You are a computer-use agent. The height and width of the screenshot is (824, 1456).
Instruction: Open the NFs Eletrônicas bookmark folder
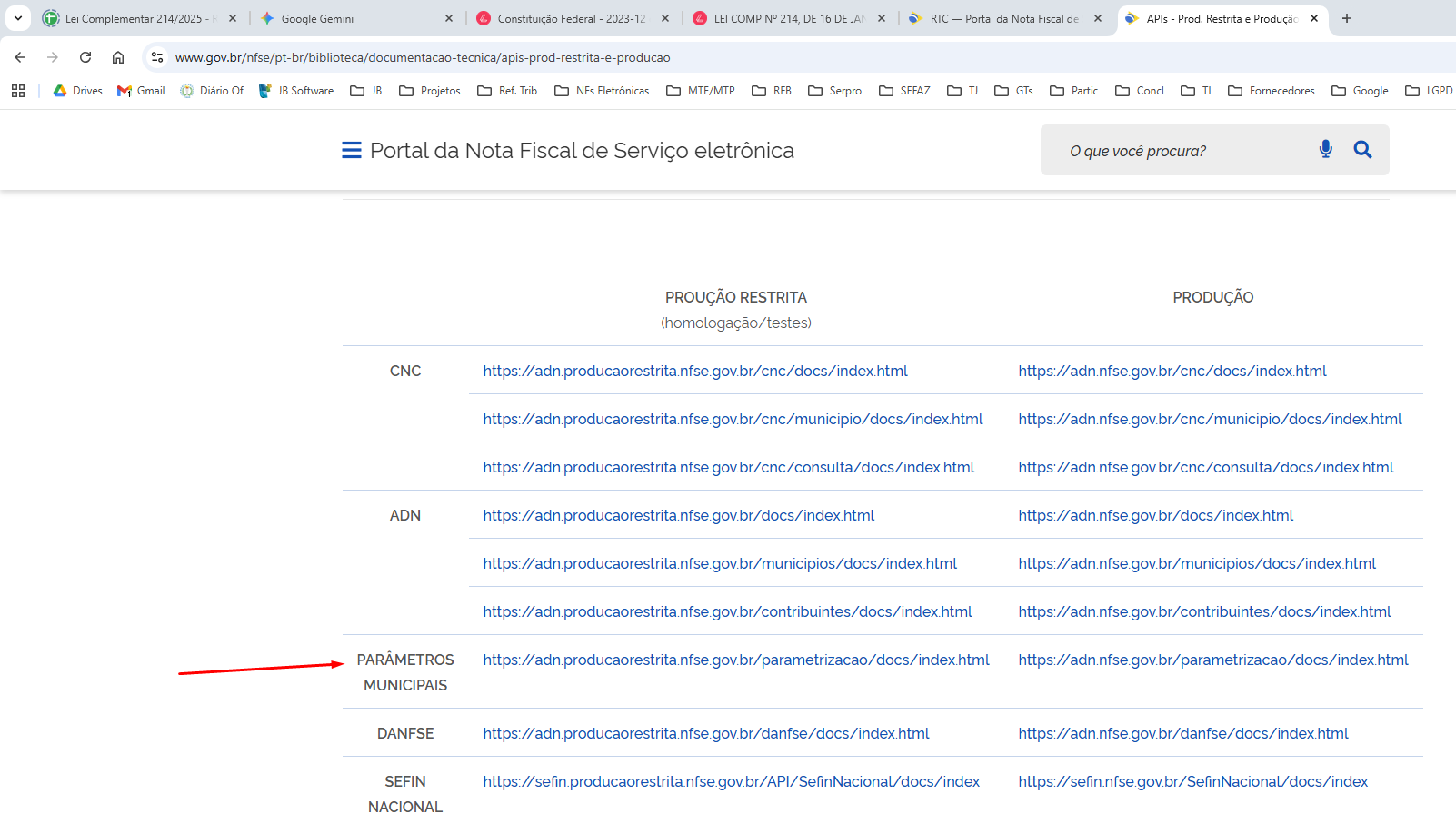coord(602,91)
